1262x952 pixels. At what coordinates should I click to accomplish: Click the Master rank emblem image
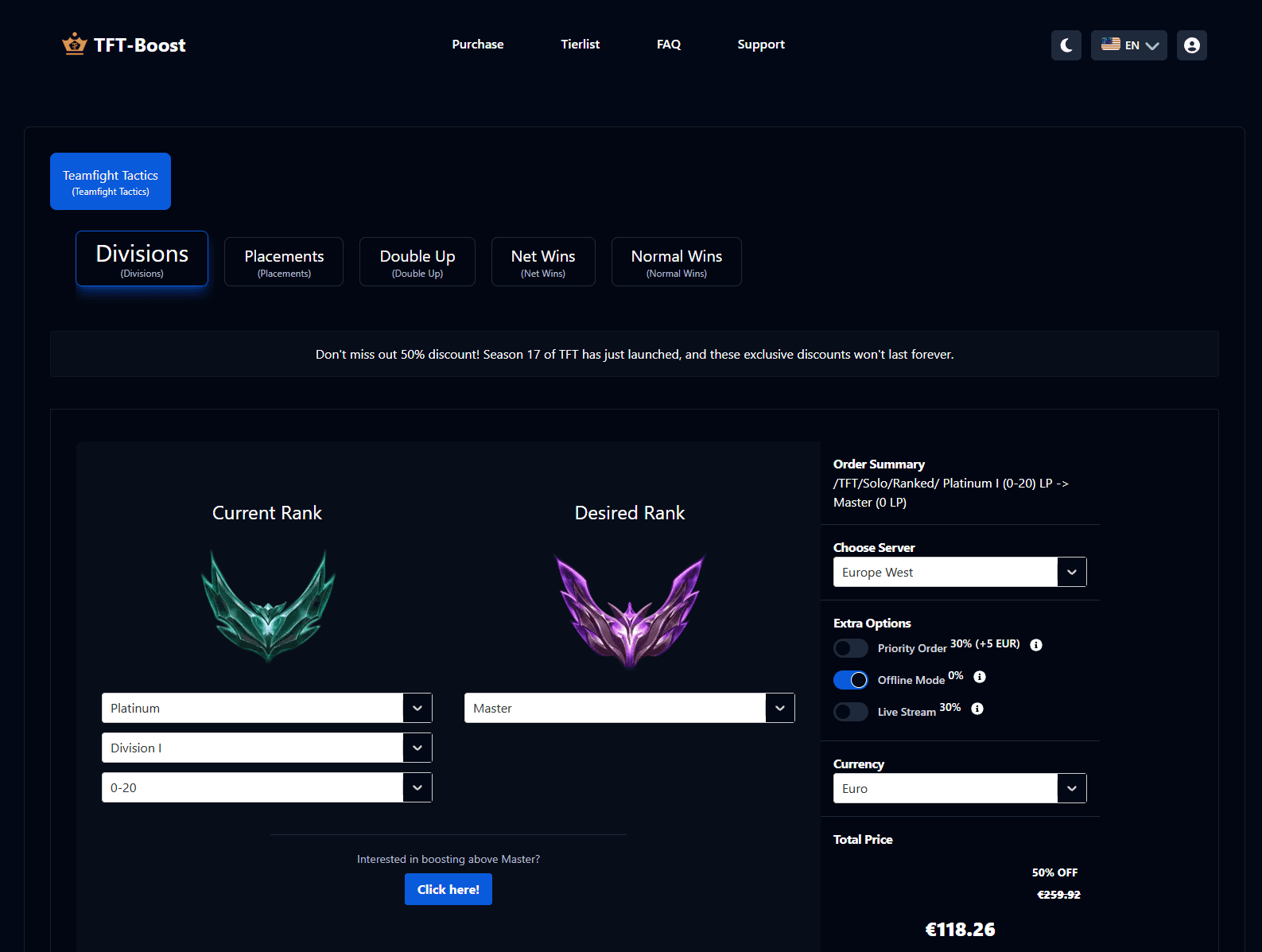630,611
